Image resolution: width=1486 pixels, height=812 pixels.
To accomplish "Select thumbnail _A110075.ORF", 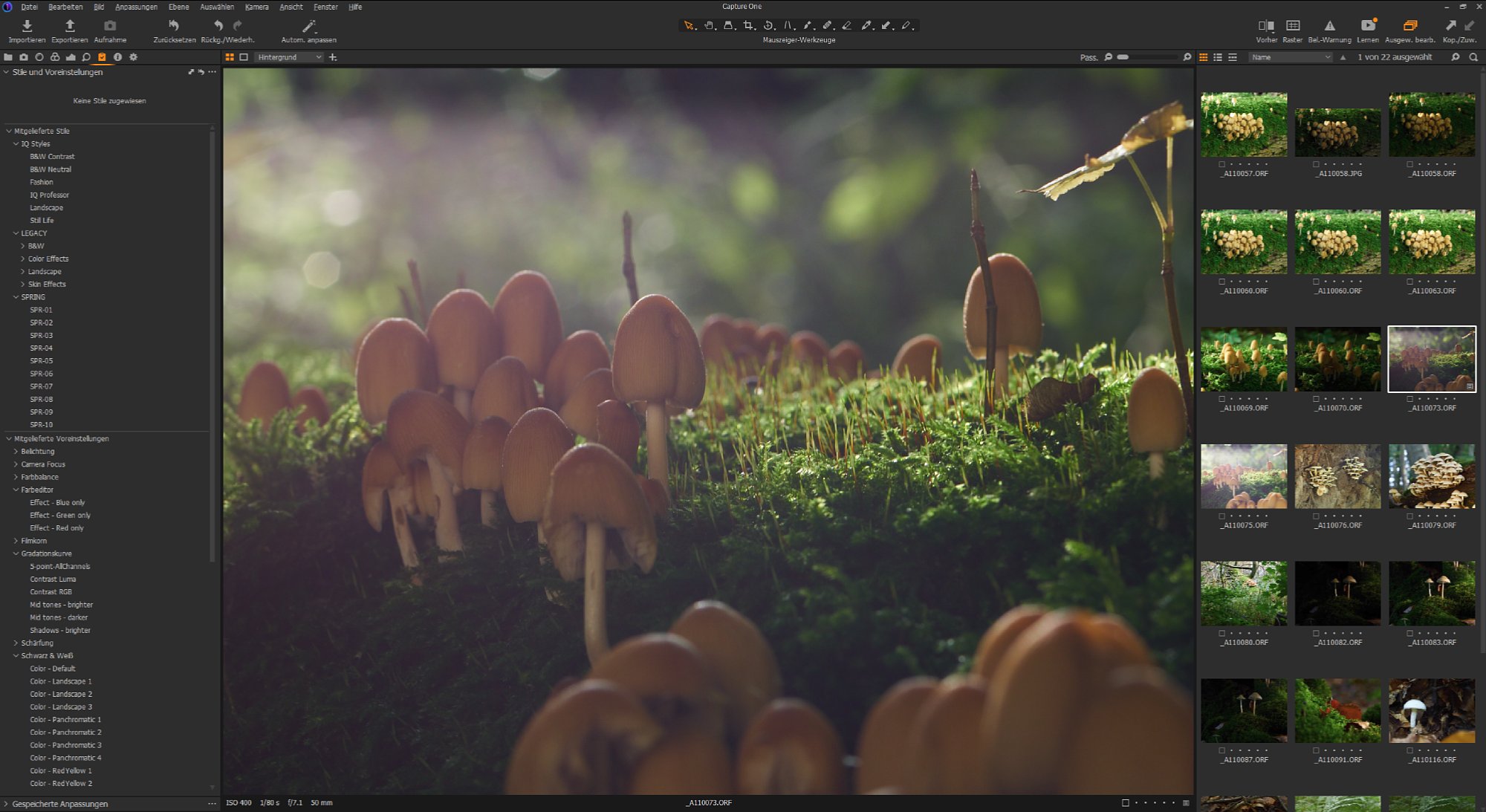I will [1244, 476].
